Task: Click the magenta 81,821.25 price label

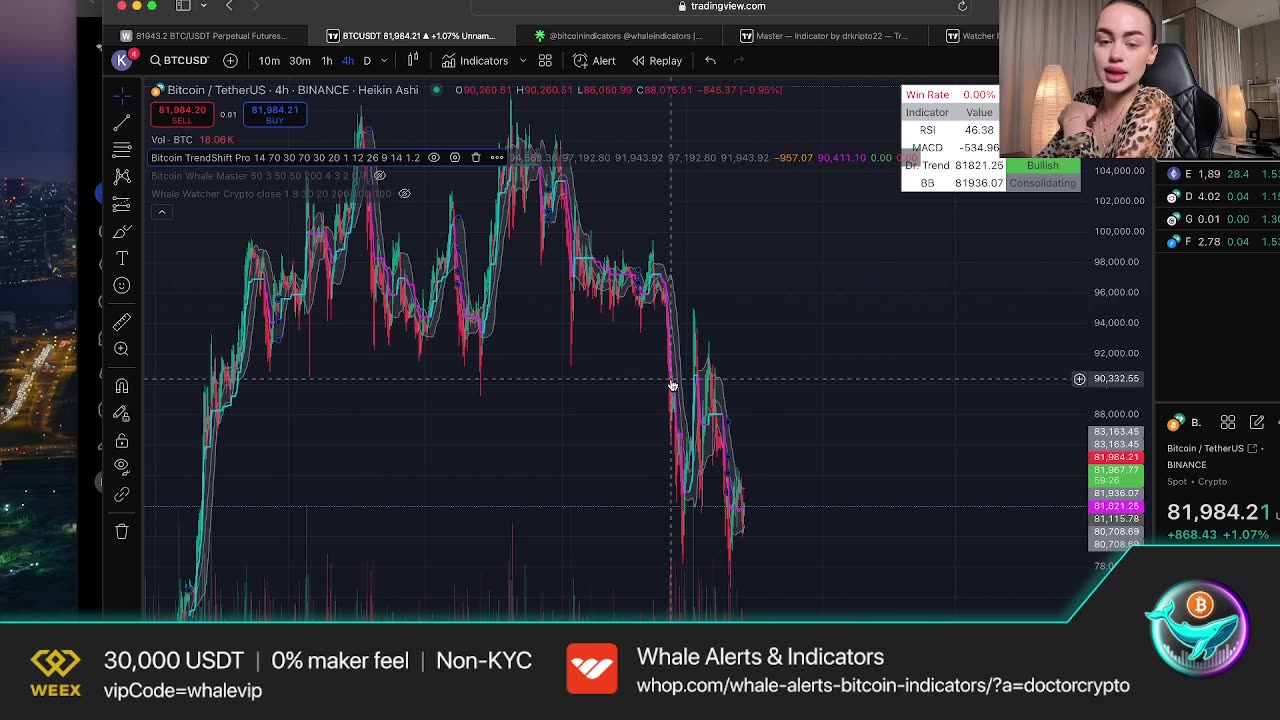Action: (x=1116, y=506)
